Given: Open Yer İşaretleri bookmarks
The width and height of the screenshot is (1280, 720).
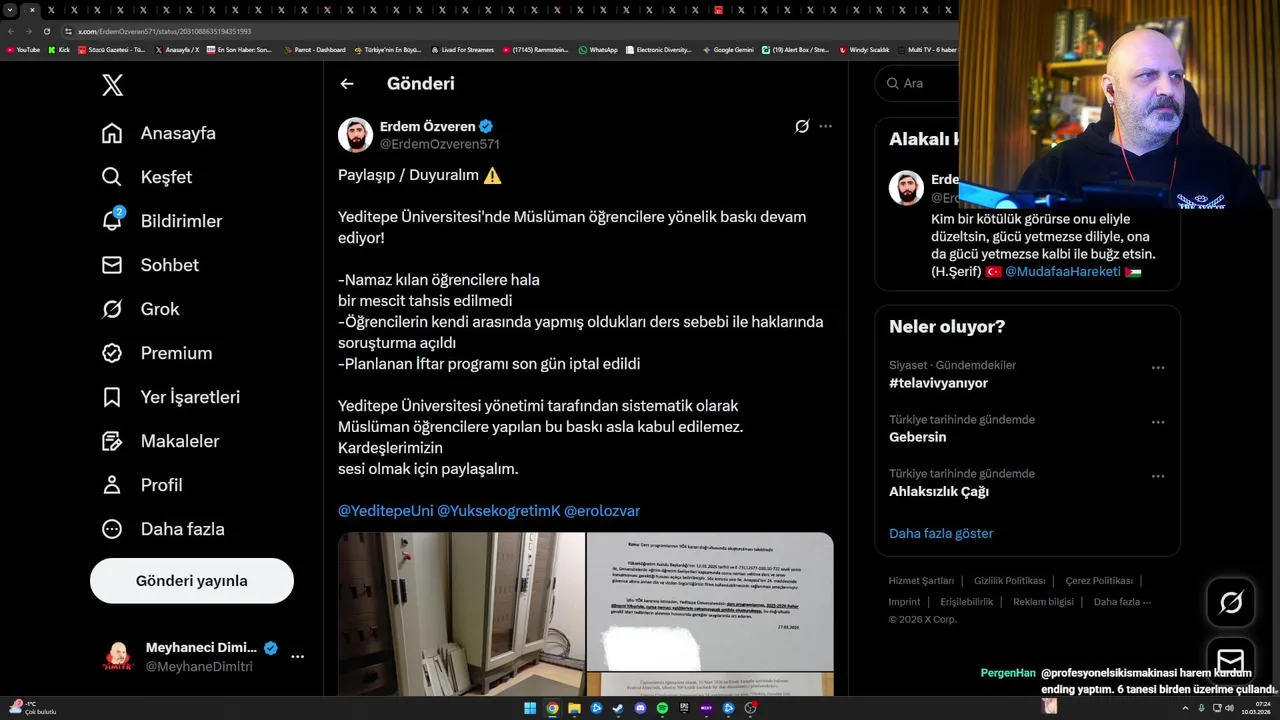Looking at the screenshot, I should coord(172,397).
